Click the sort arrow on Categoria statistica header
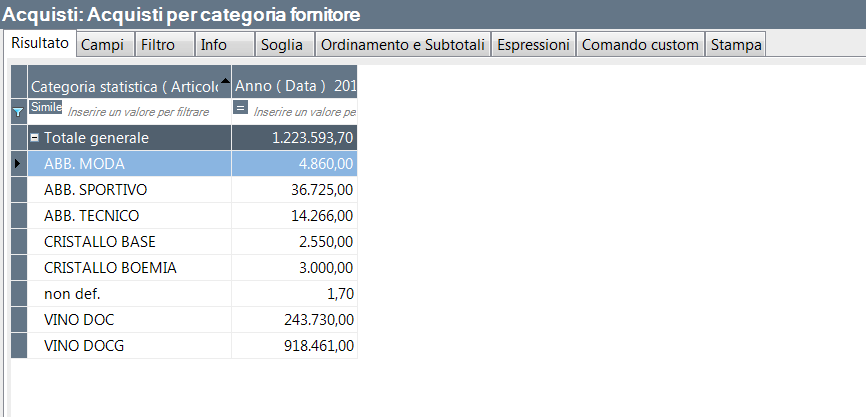866x417 pixels. click(224, 80)
